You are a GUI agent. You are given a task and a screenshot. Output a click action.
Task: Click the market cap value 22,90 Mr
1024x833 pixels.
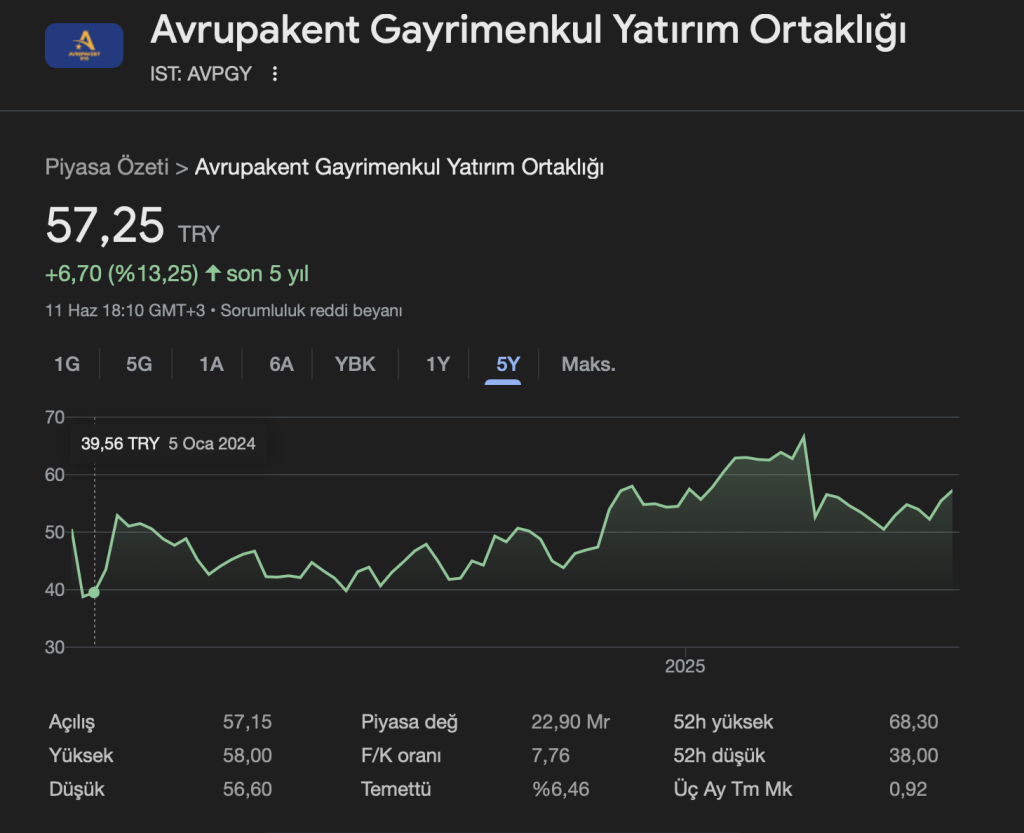(570, 721)
